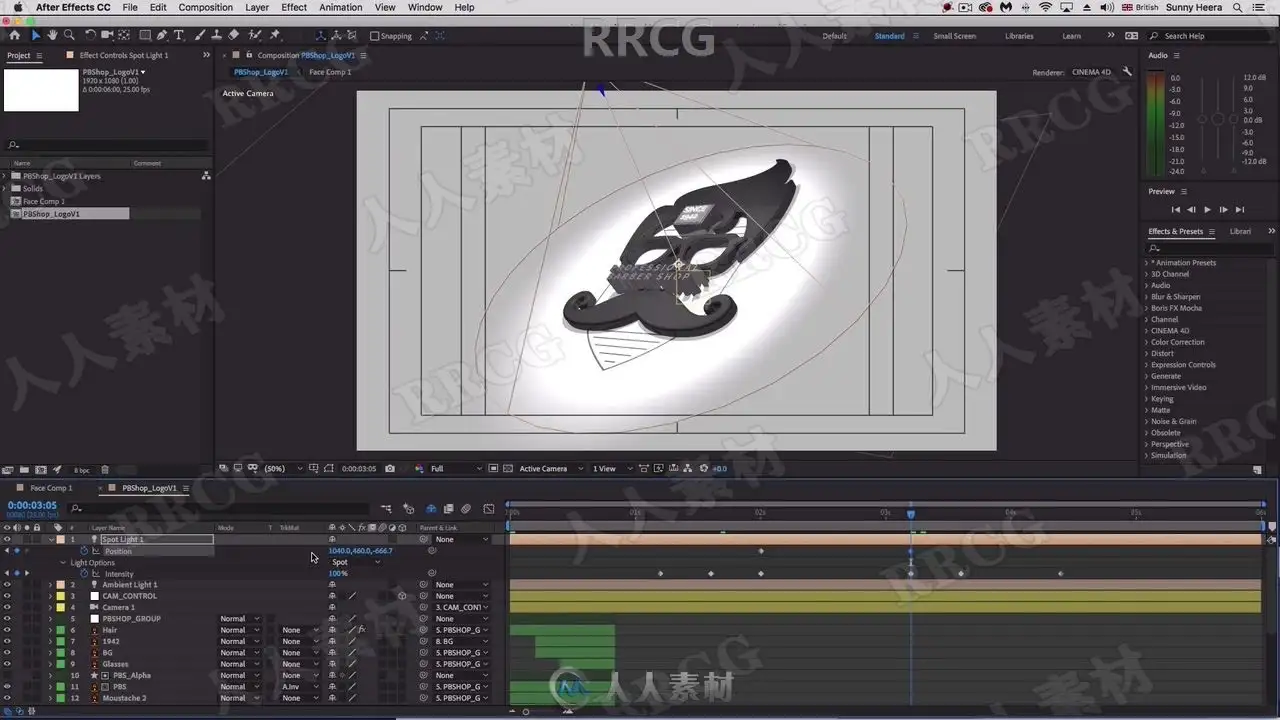Click the Intensity stopwatch icon

pos(84,574)
